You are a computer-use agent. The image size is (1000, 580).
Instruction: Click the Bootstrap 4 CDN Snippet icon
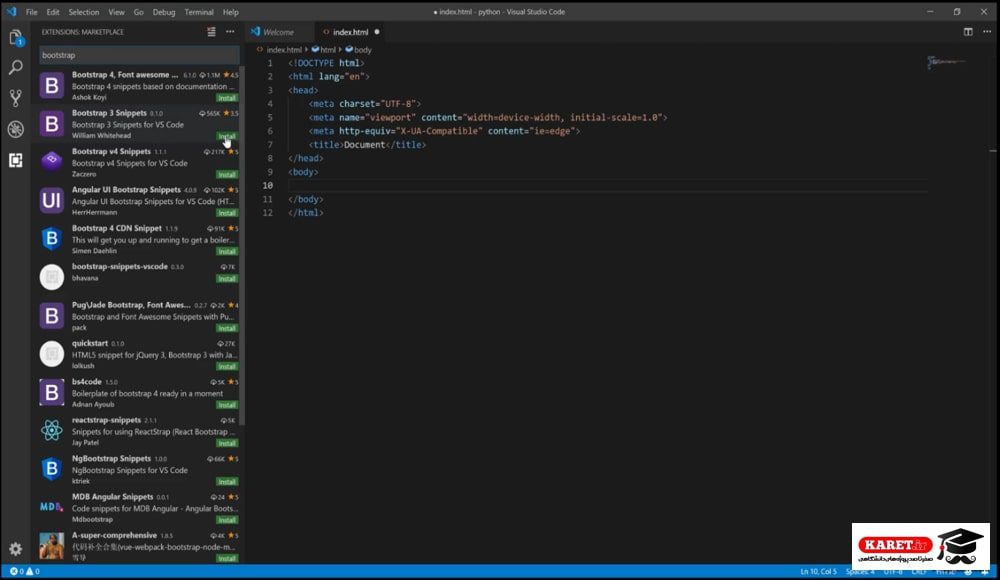tap(52, 239)
